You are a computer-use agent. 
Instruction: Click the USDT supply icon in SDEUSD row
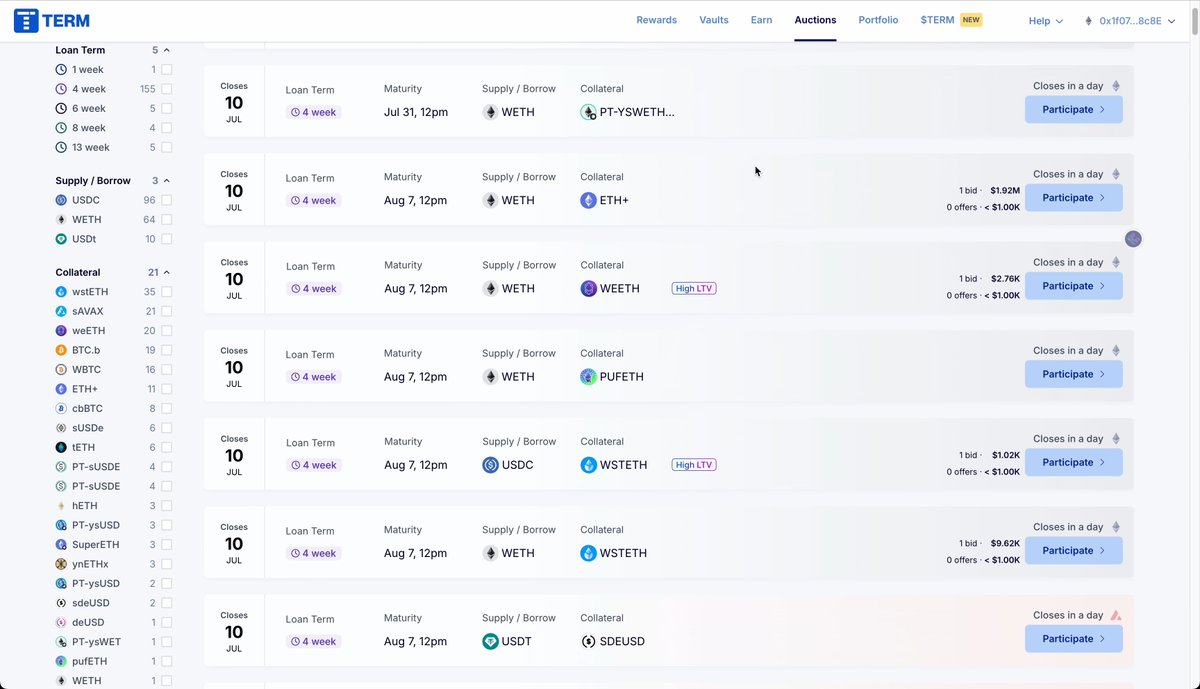490,641
